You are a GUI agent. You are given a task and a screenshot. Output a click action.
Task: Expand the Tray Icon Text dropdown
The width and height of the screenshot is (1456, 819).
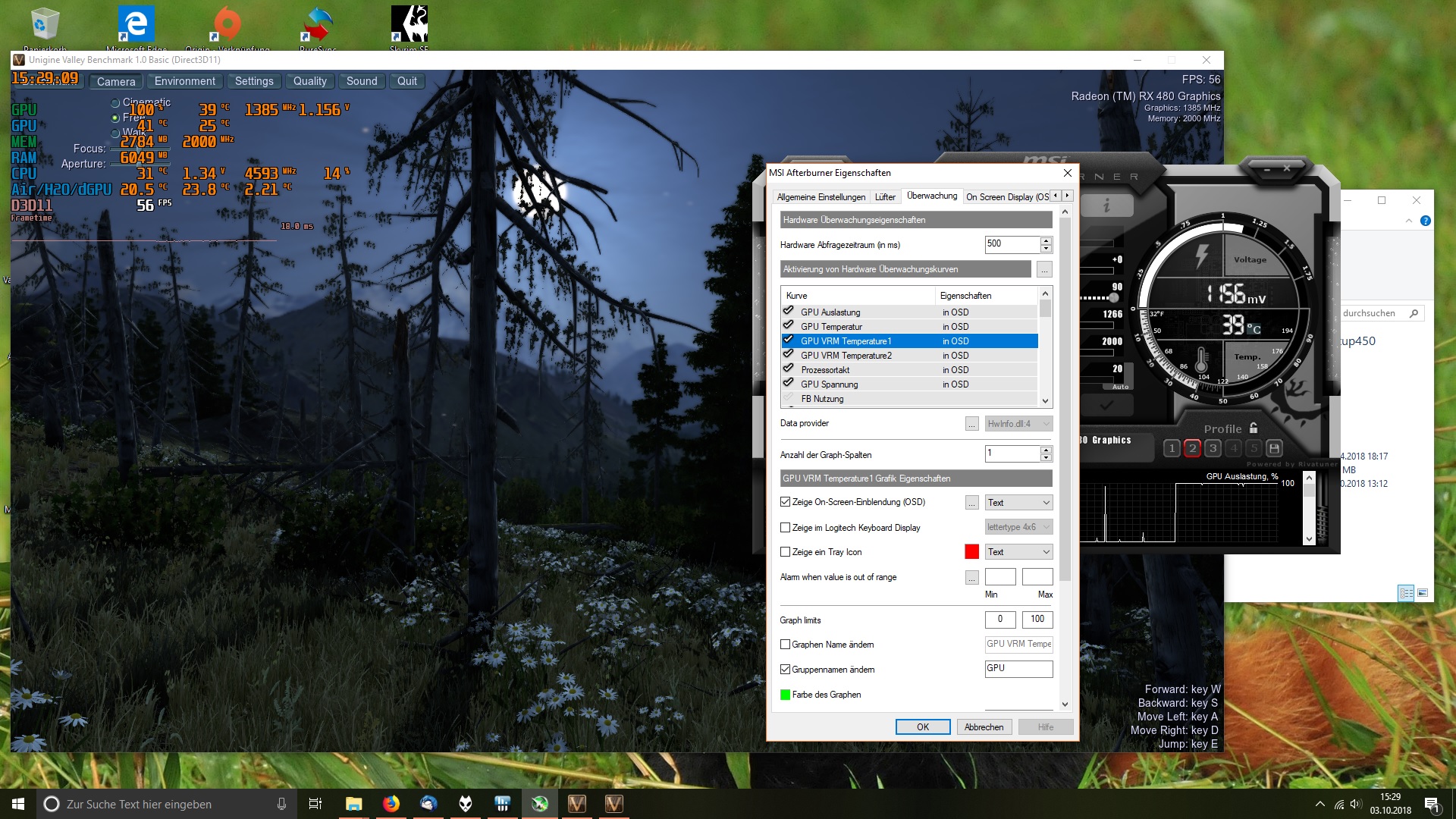coord(1018,552)
